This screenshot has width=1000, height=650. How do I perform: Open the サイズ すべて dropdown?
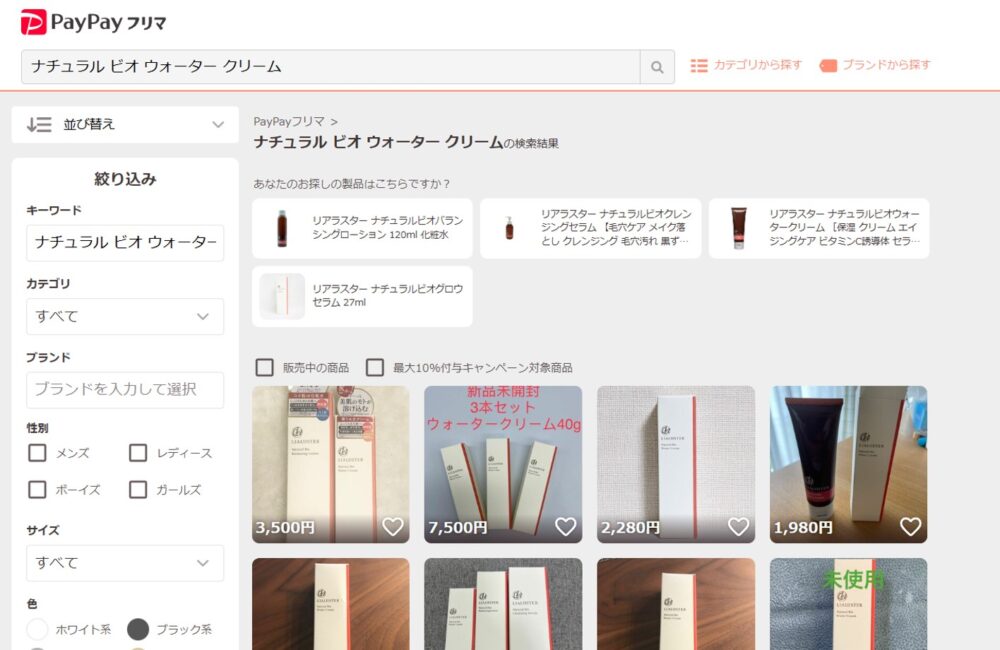tap(125, 563)
